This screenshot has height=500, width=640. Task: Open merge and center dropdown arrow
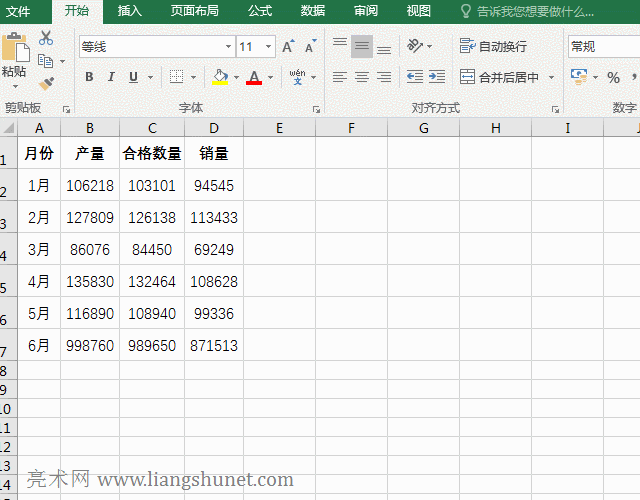tap(551, 77)
